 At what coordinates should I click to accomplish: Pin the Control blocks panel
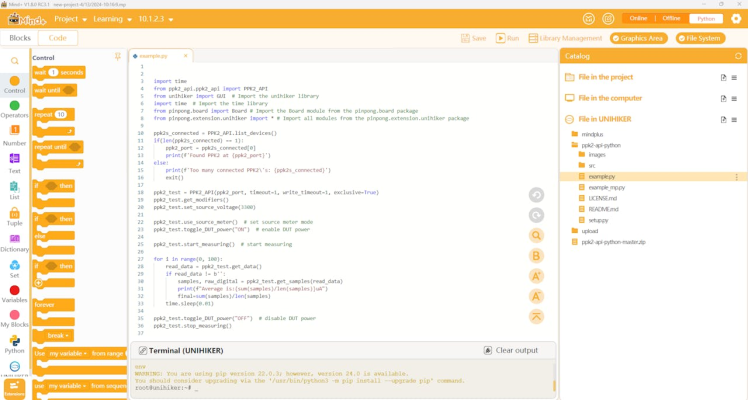pos(118,57)
